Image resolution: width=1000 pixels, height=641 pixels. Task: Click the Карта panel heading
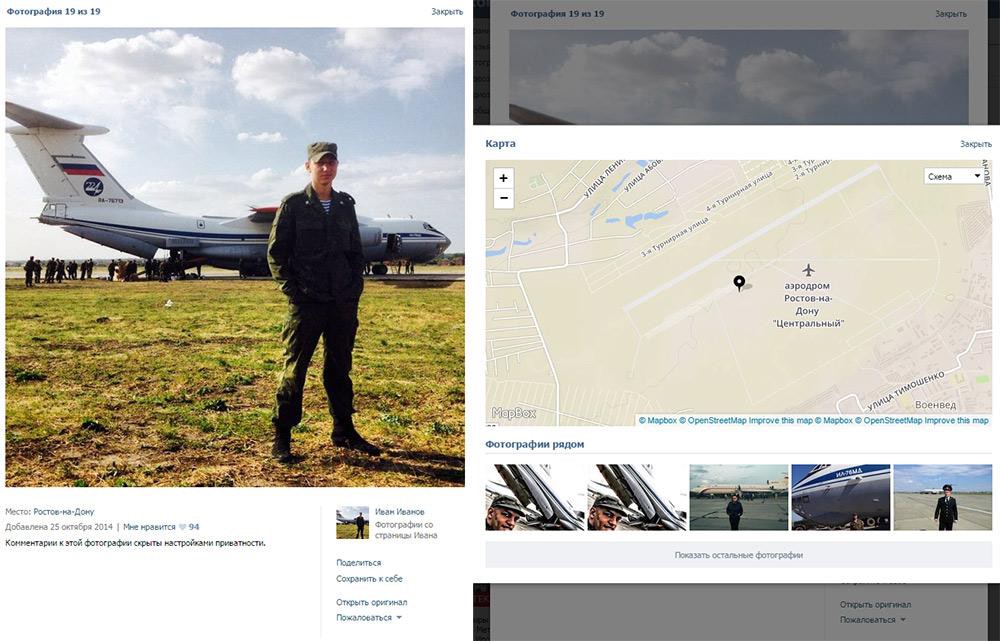click(501, 144)
